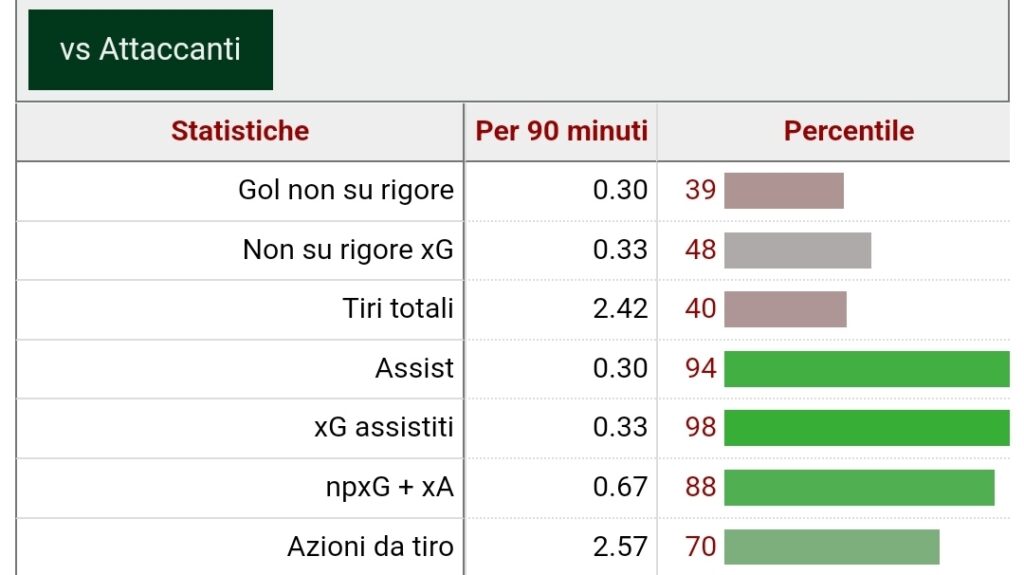
Task: Click the xG assistiti percentile 98 bar
Action: point(867,428)
